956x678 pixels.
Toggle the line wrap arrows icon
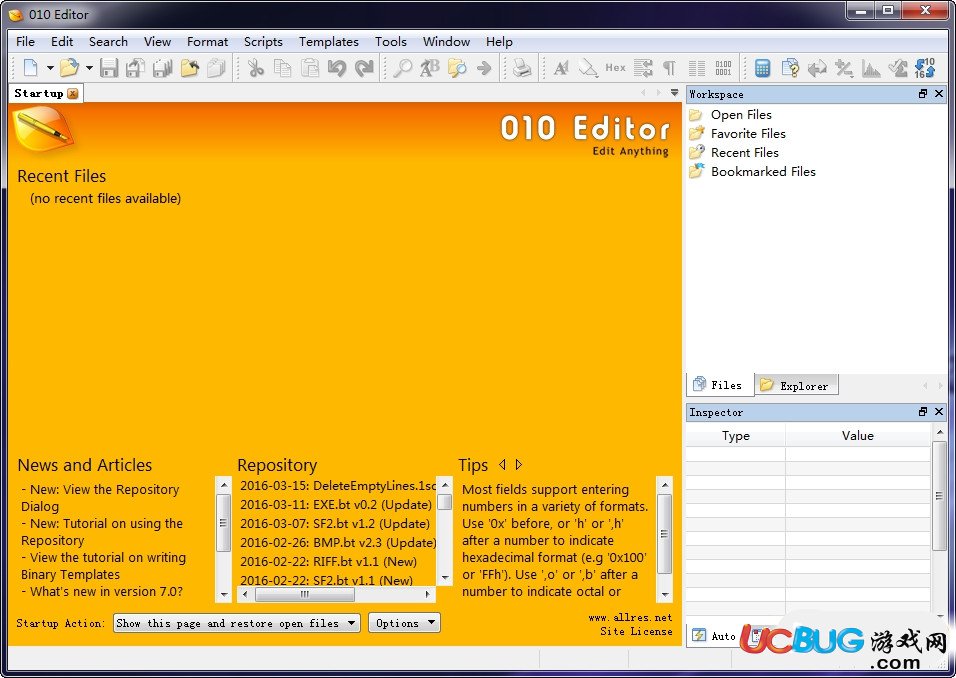[x=643, y=68]
